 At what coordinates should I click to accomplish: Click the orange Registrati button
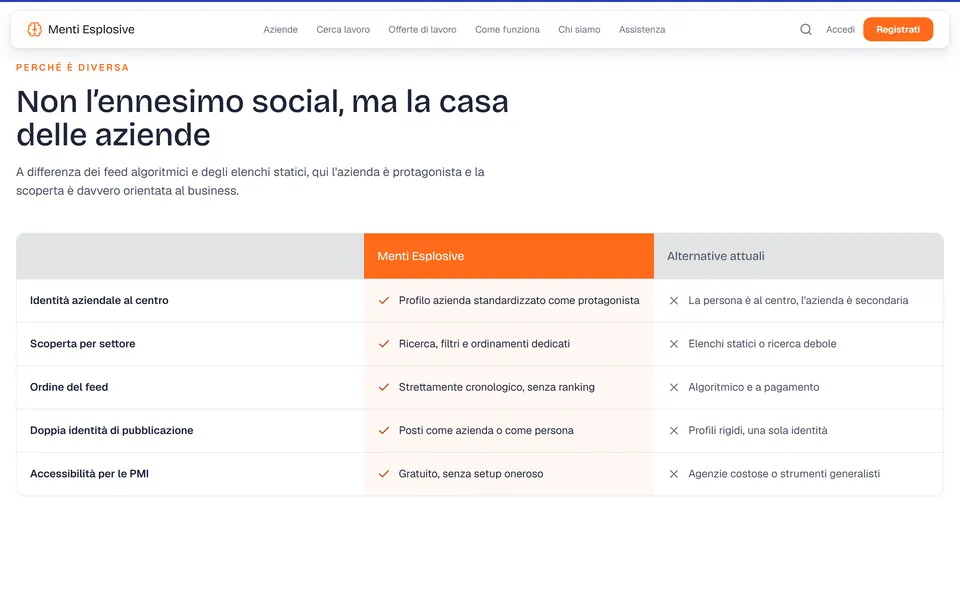pos(898,29)
